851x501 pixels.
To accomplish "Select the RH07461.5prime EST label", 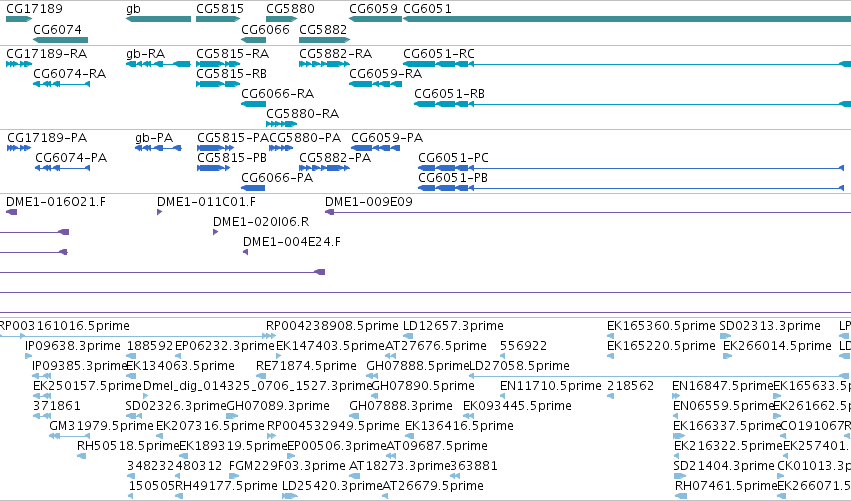I will 726,486.
